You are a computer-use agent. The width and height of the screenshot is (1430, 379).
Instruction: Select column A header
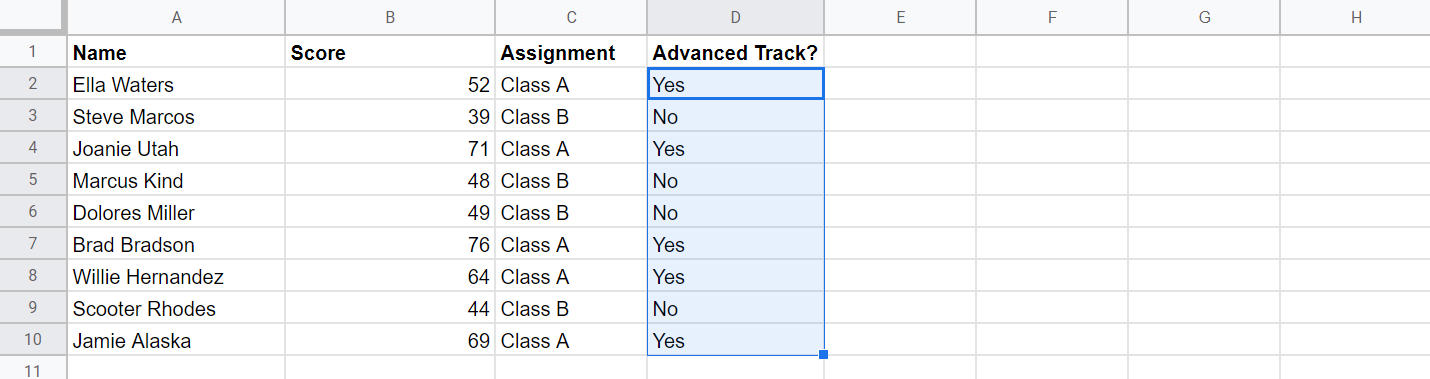[x=176, y=17]
